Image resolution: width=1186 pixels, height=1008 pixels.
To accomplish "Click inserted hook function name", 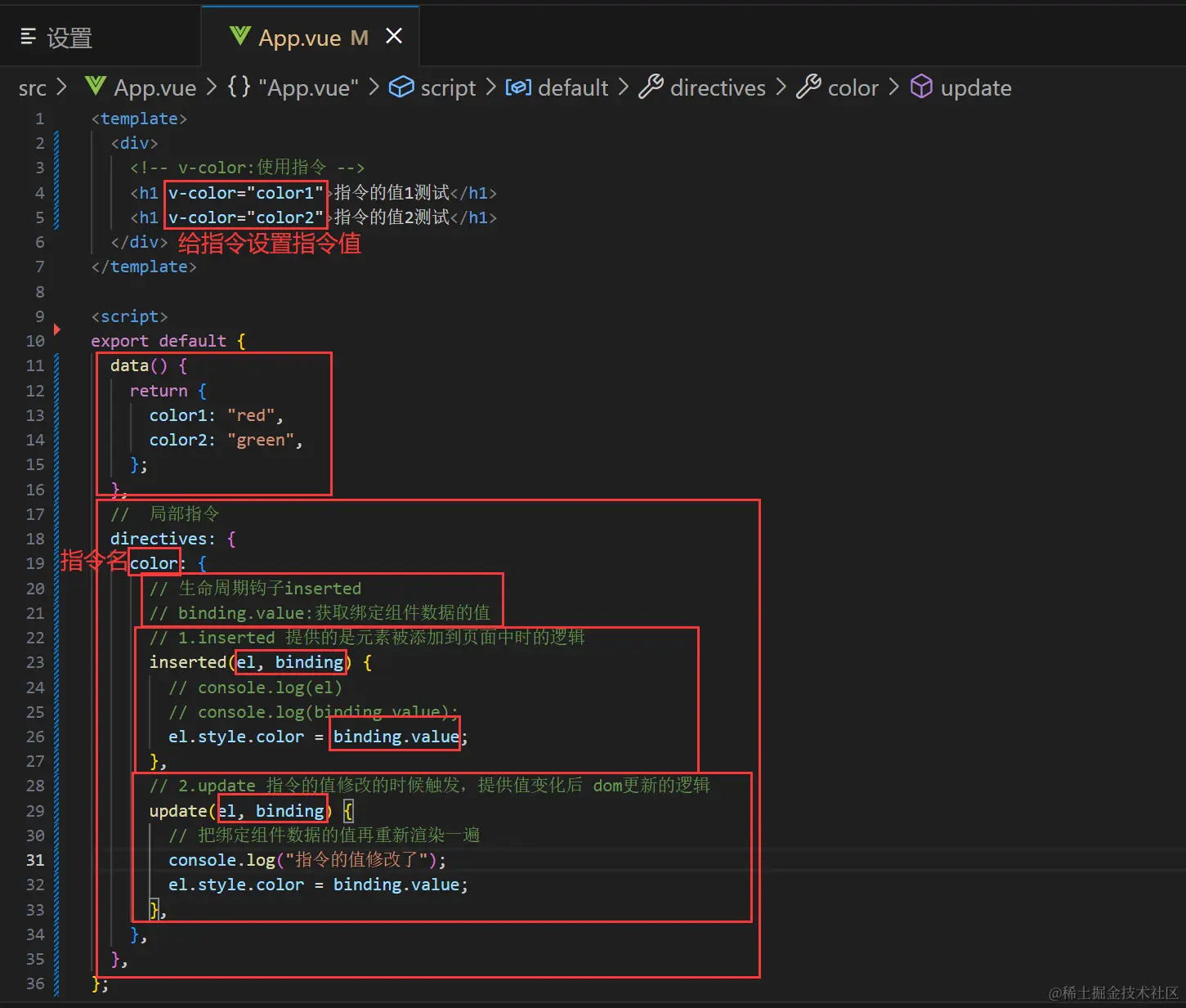I will point(187,662).
